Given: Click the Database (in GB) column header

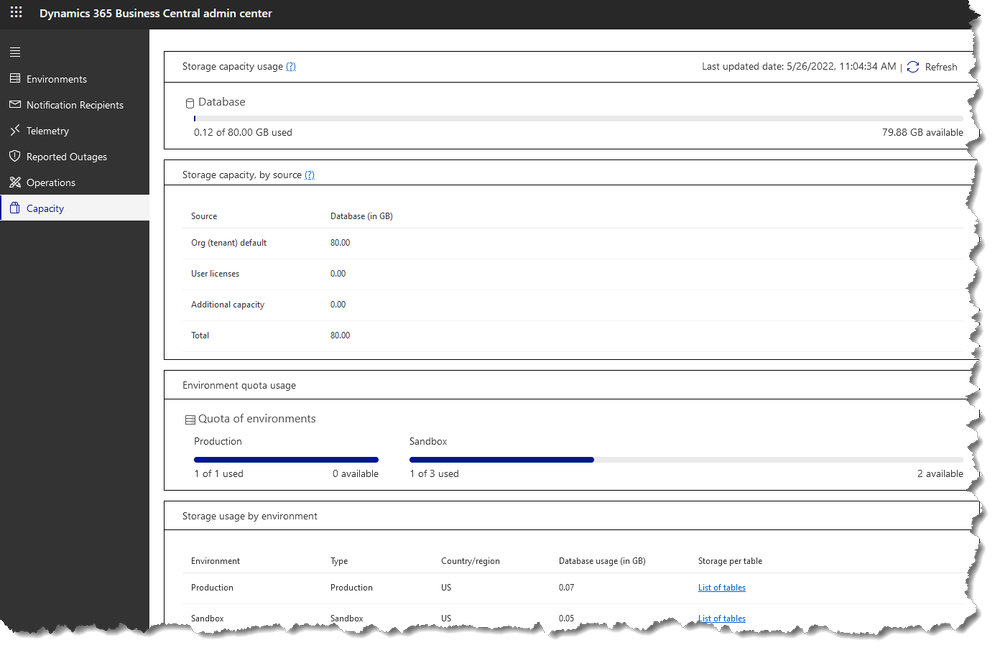Looking at the screenshot, I should coord(362,216).
